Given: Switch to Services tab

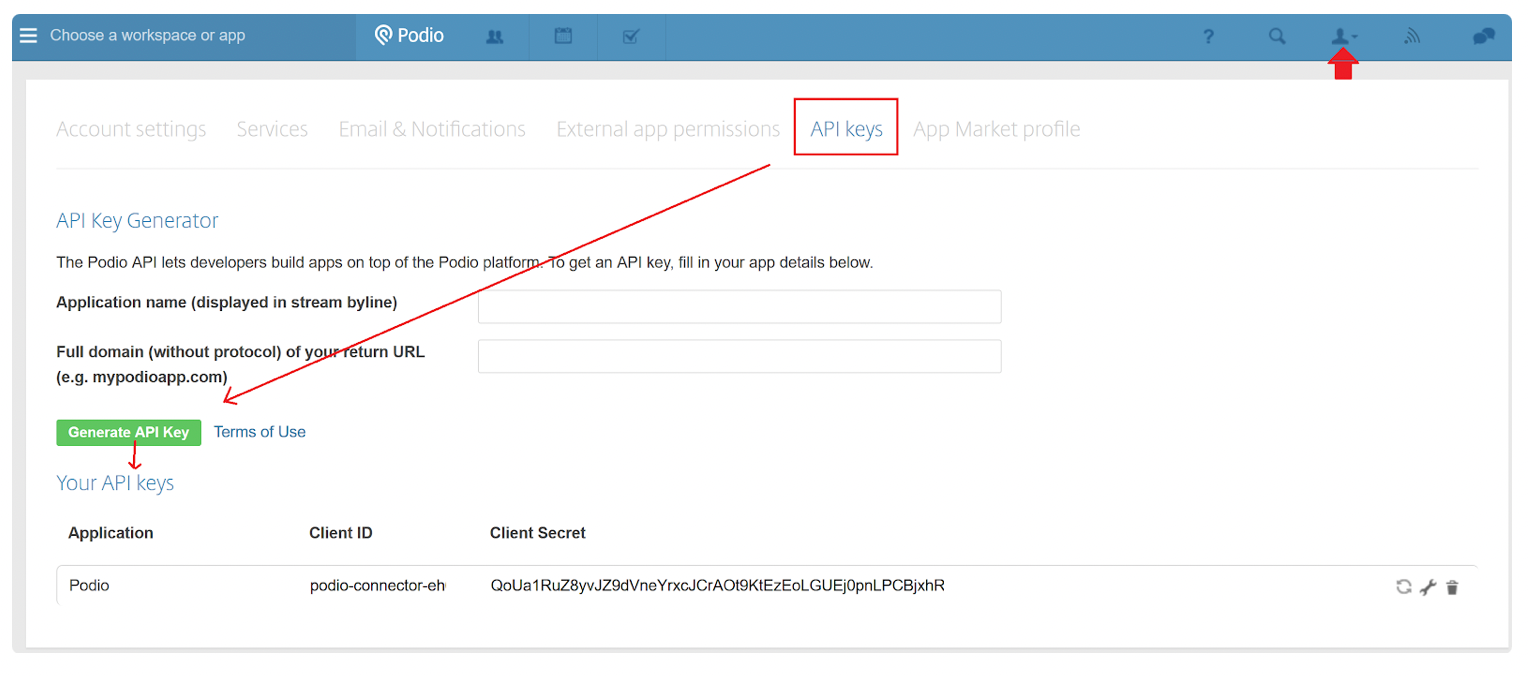Looking at the screenshot, I should click(x=272, y=129).
